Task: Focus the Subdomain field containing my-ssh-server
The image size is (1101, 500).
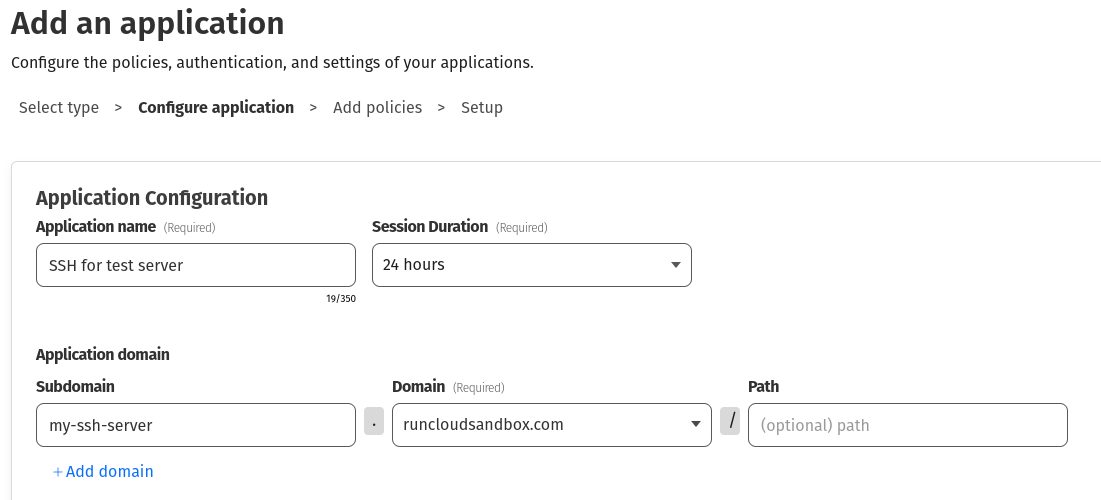Action: pyautogui.click(x=195, y=425)
